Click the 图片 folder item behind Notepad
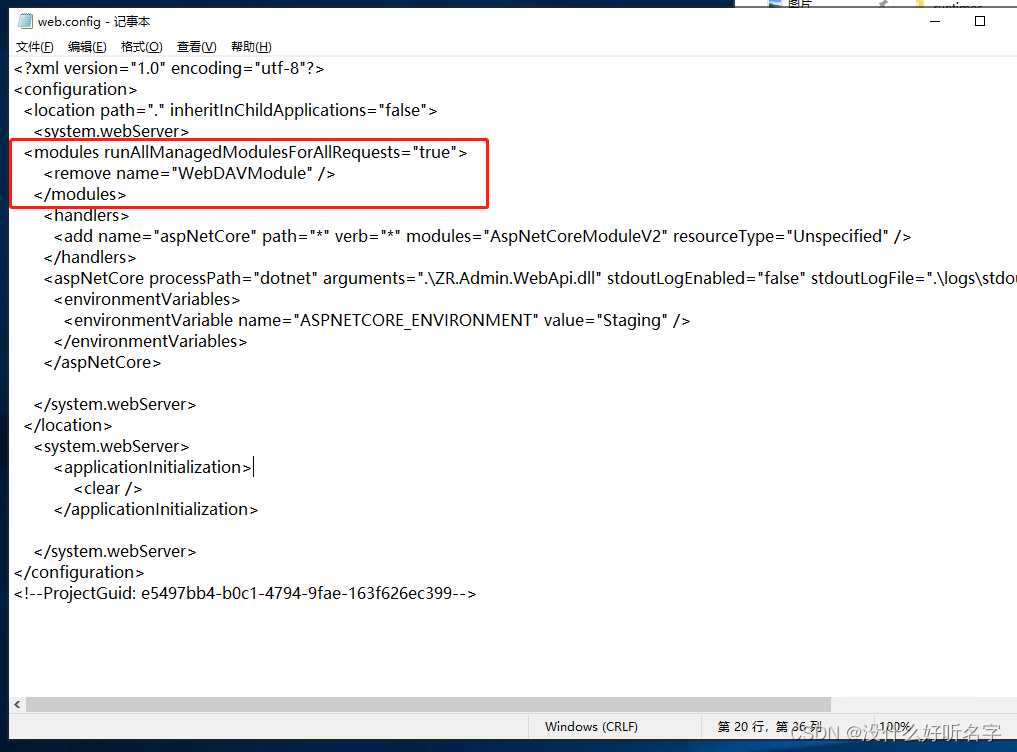This screenshot has width=1017, height=752. point(800,6)
